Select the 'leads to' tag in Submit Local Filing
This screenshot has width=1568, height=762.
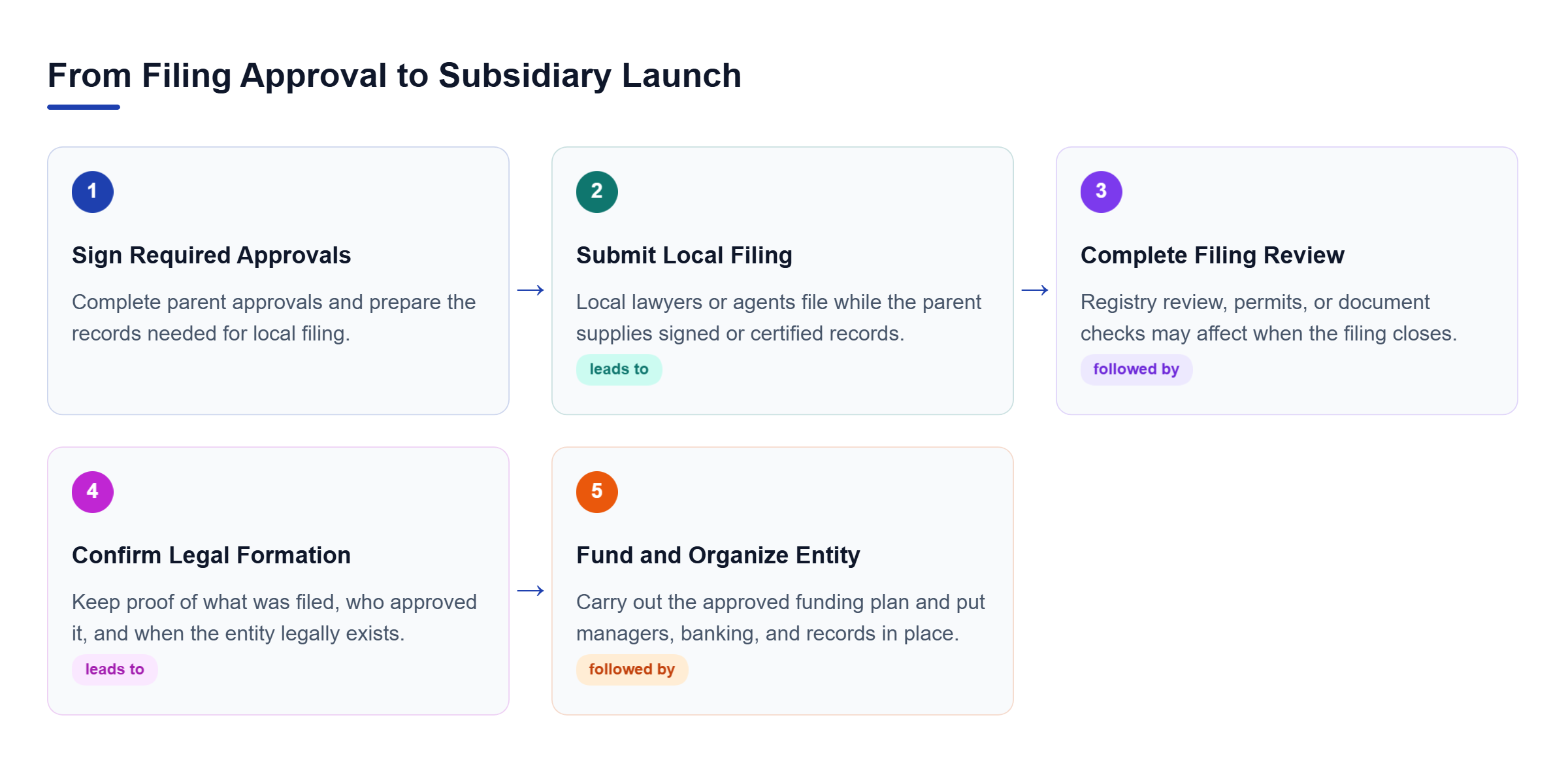point(619,370)
